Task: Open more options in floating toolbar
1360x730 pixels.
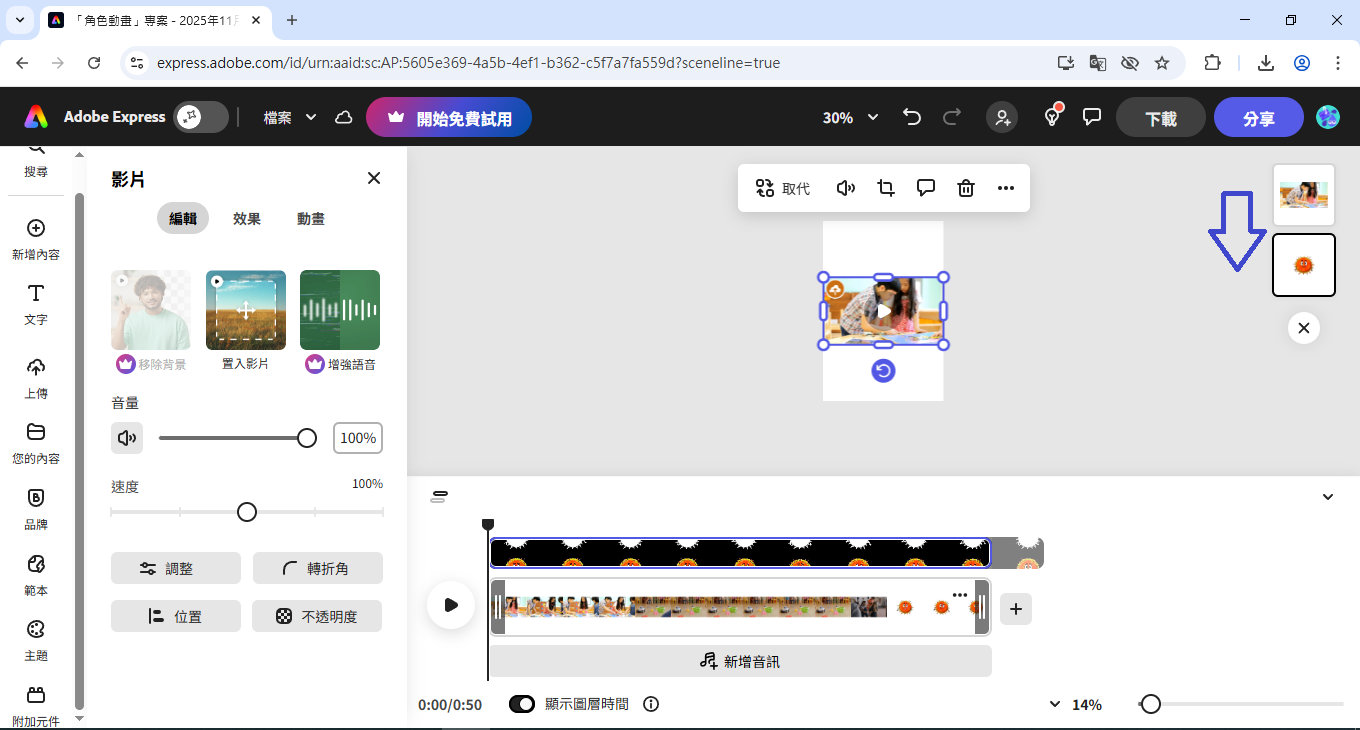Action: click(1006, 188)
